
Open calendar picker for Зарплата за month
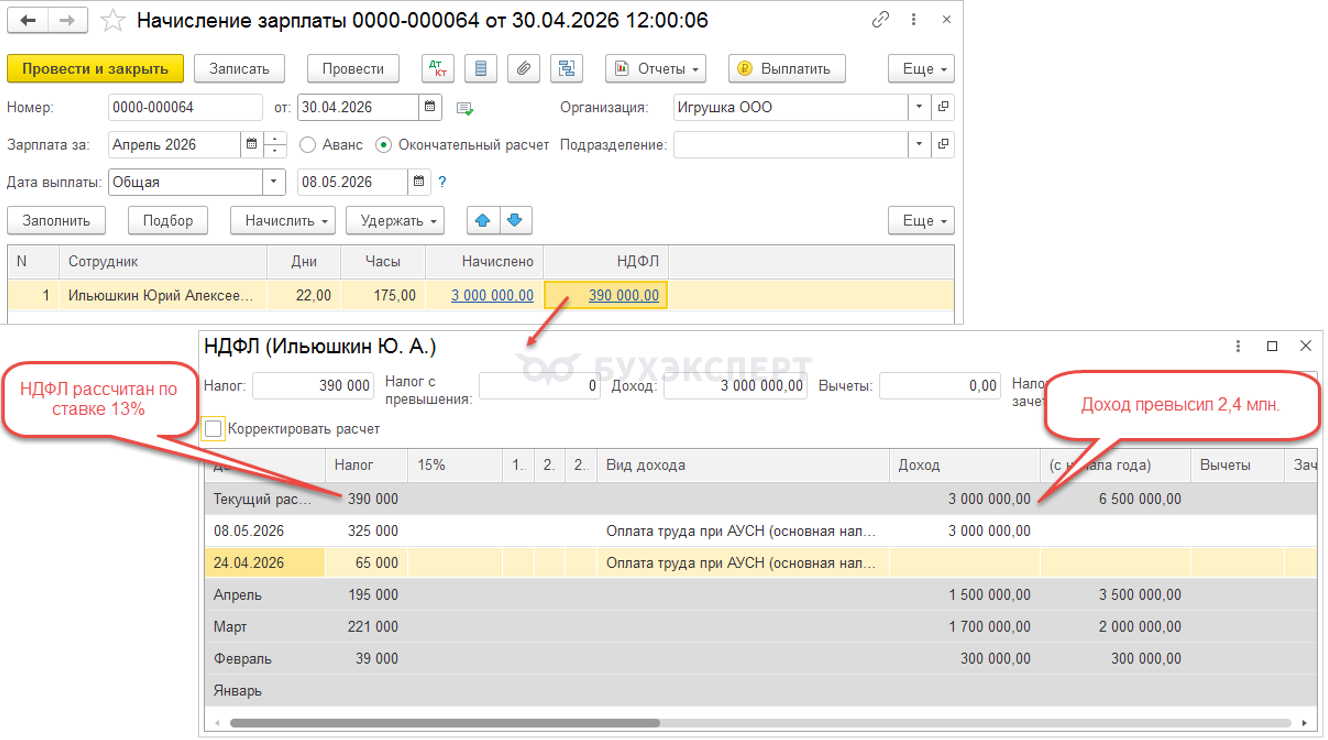(251, 145)
